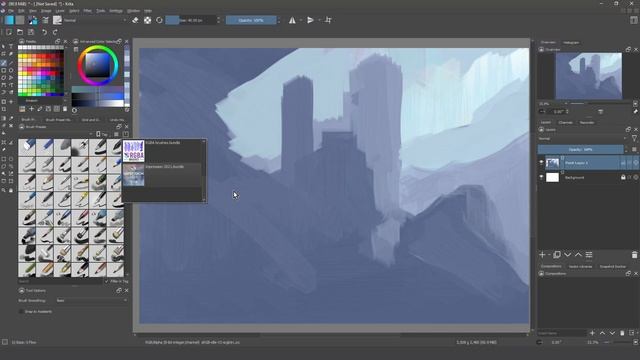Open the brush editor settings
This screenshot has width=640, height=360.
coord(45,20)
